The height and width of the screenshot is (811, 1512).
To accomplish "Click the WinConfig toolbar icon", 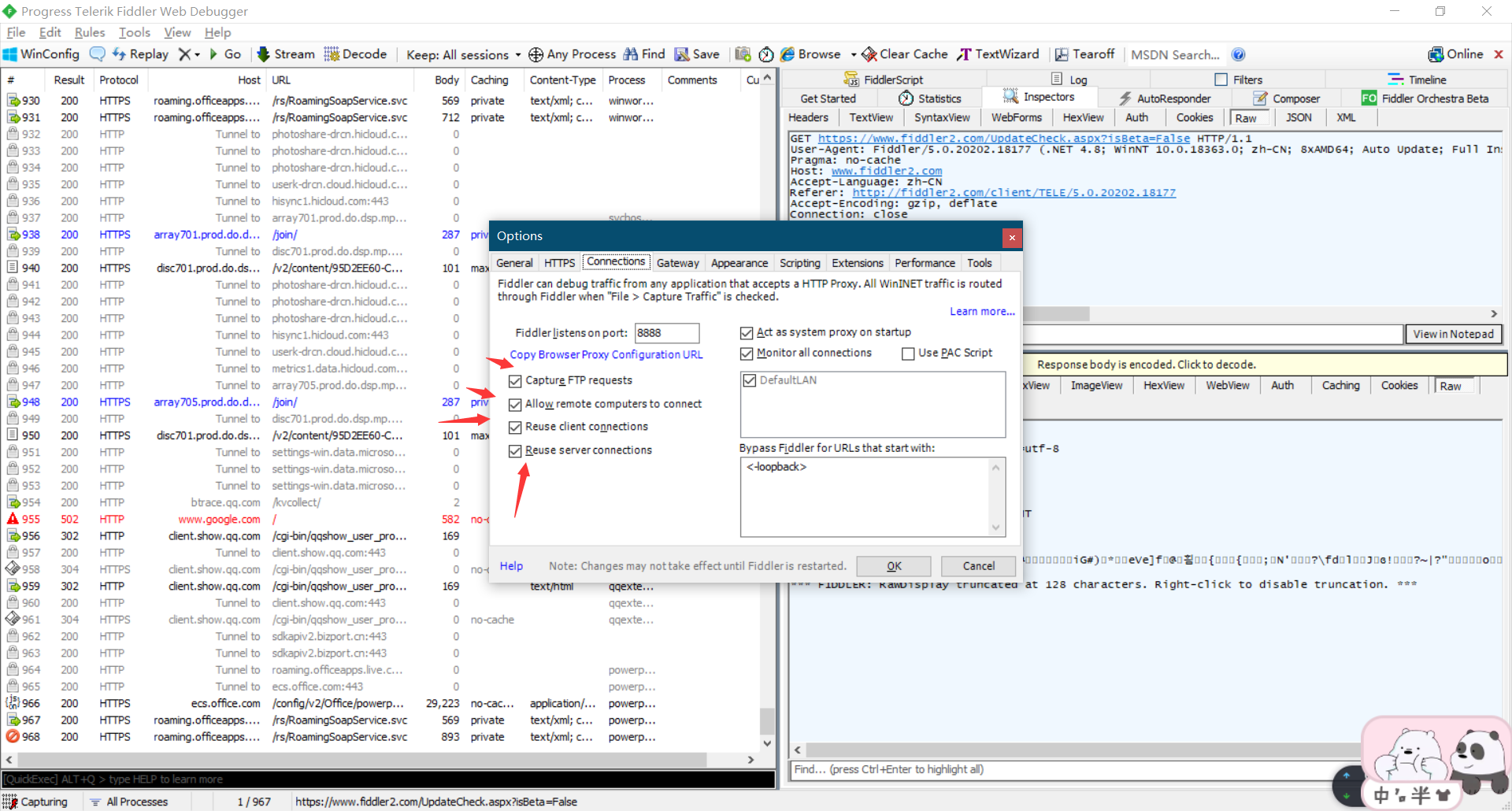I will (10, 54).
